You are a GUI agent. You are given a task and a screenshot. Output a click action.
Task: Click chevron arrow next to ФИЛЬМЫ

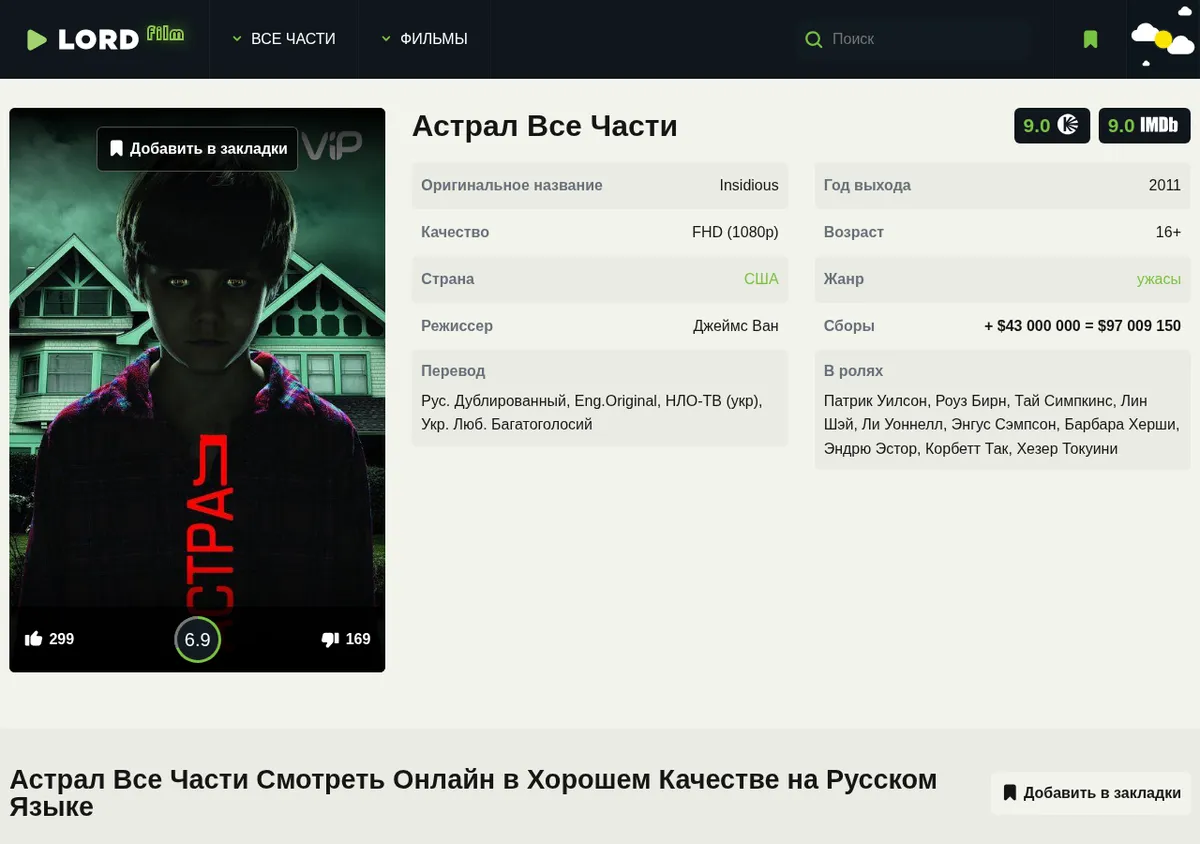(385, 39)
